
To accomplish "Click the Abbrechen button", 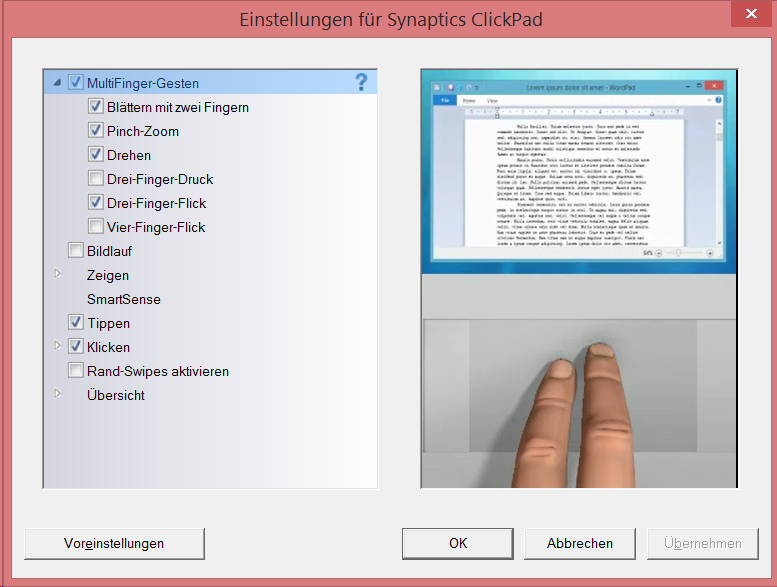I will 580,543.
